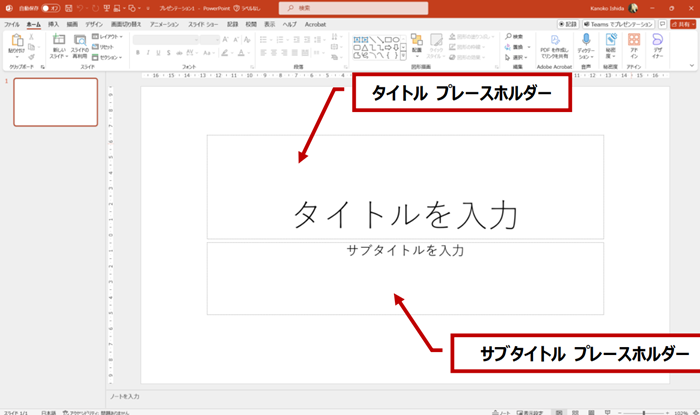The image size is (700, 415).
Task: Toggle Italic formatting button
Action: [149, 53]
